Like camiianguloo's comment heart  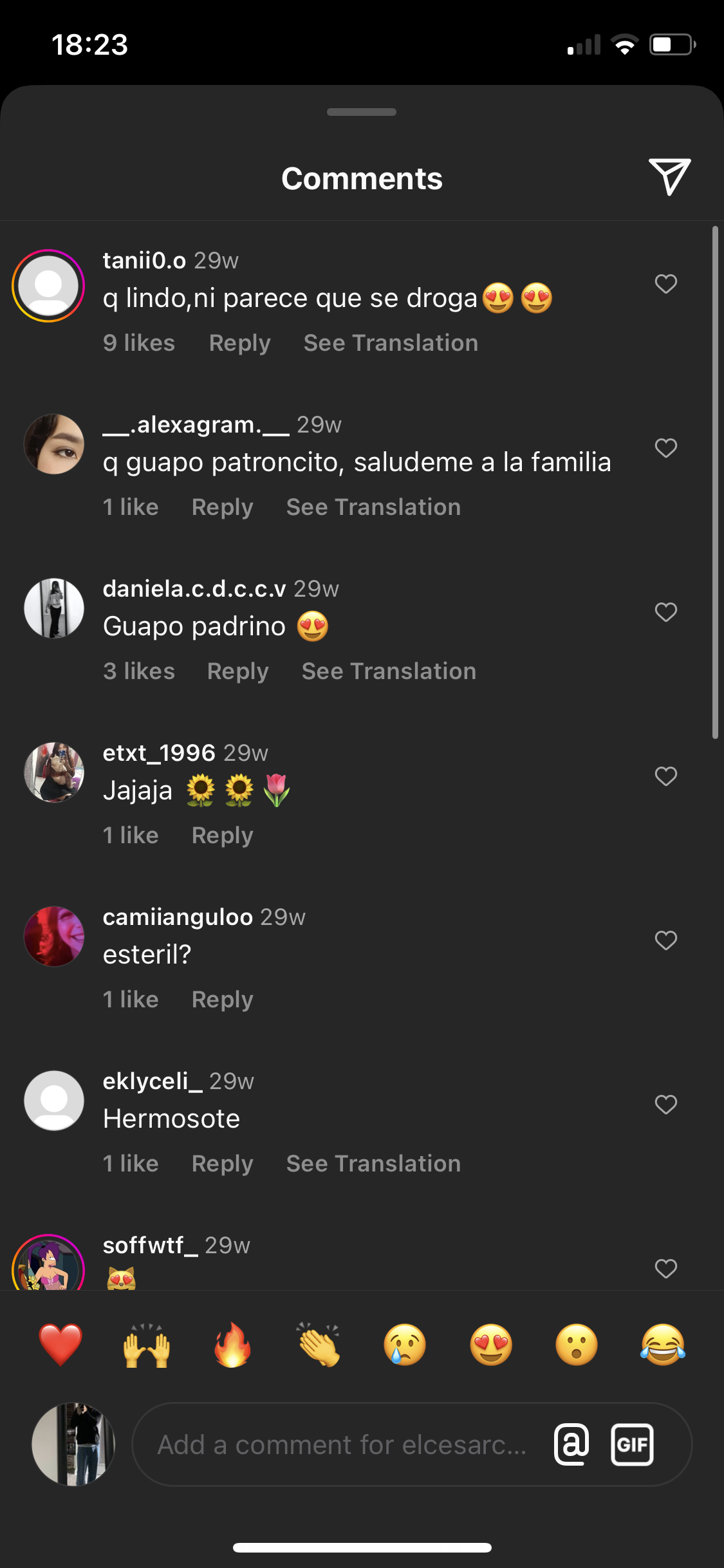click(666, 940)
